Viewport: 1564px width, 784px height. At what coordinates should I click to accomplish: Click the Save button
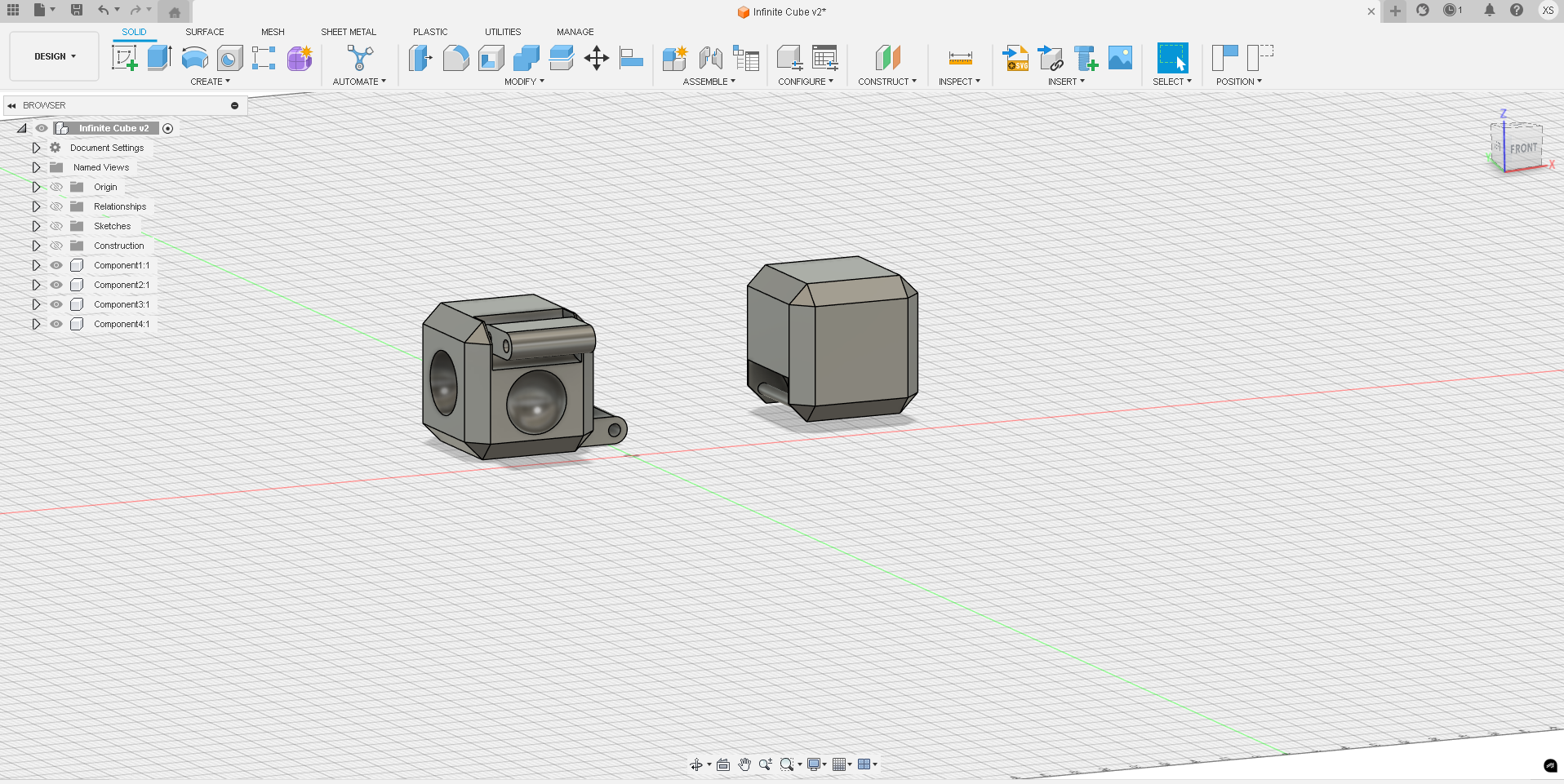click(77, 10)
